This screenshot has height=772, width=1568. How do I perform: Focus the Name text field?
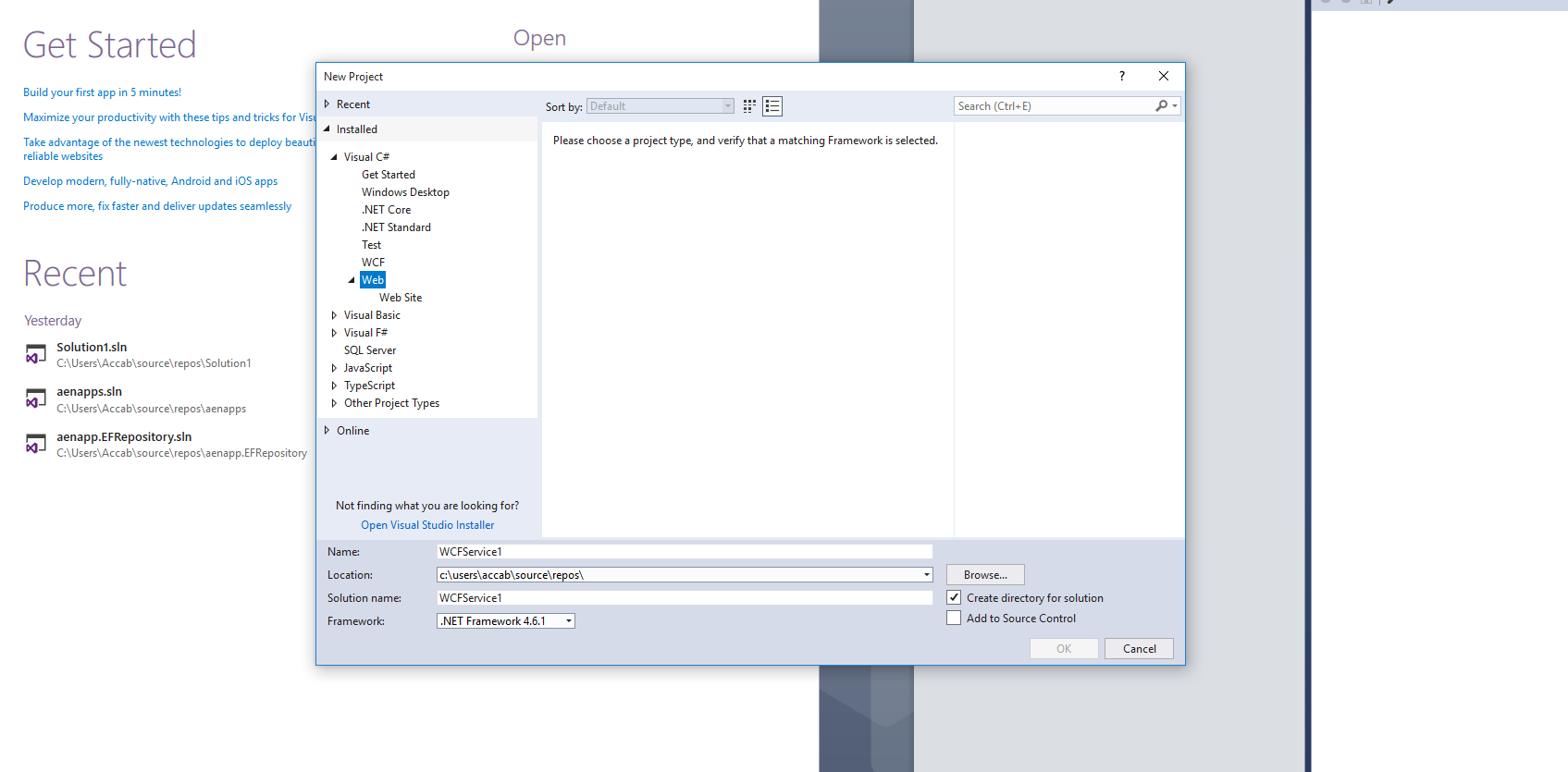(x=685, y=552)
